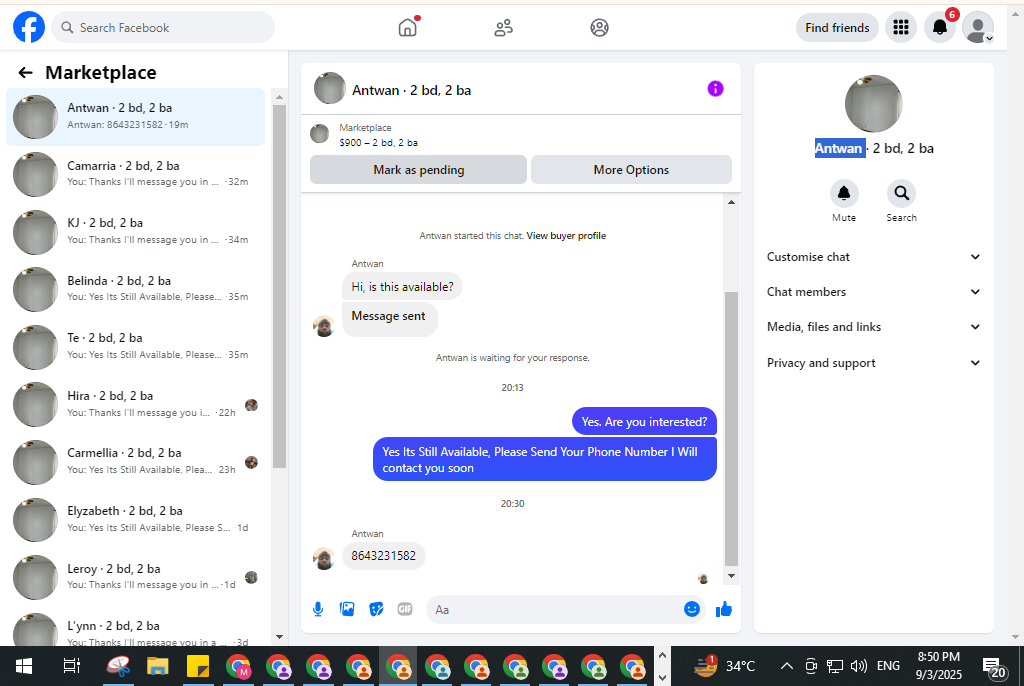Open Belinda conversation in list
This screenshot has height=686, width=1024.
coord(136,289)
